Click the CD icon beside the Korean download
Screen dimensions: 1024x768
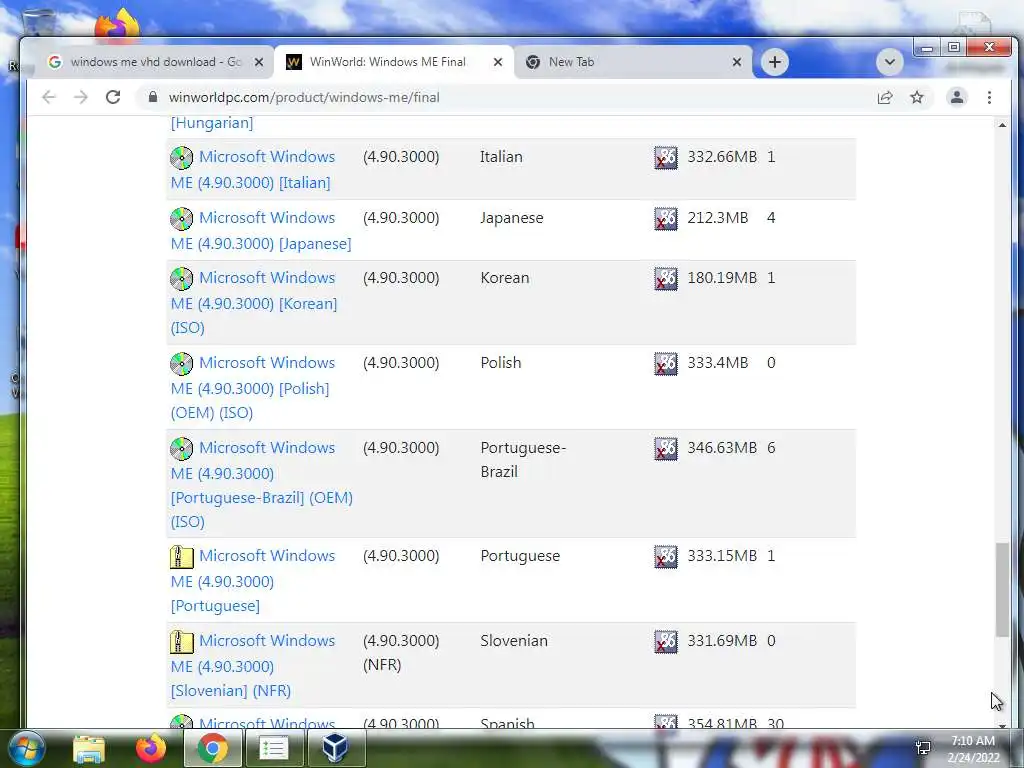coord(182,278)
